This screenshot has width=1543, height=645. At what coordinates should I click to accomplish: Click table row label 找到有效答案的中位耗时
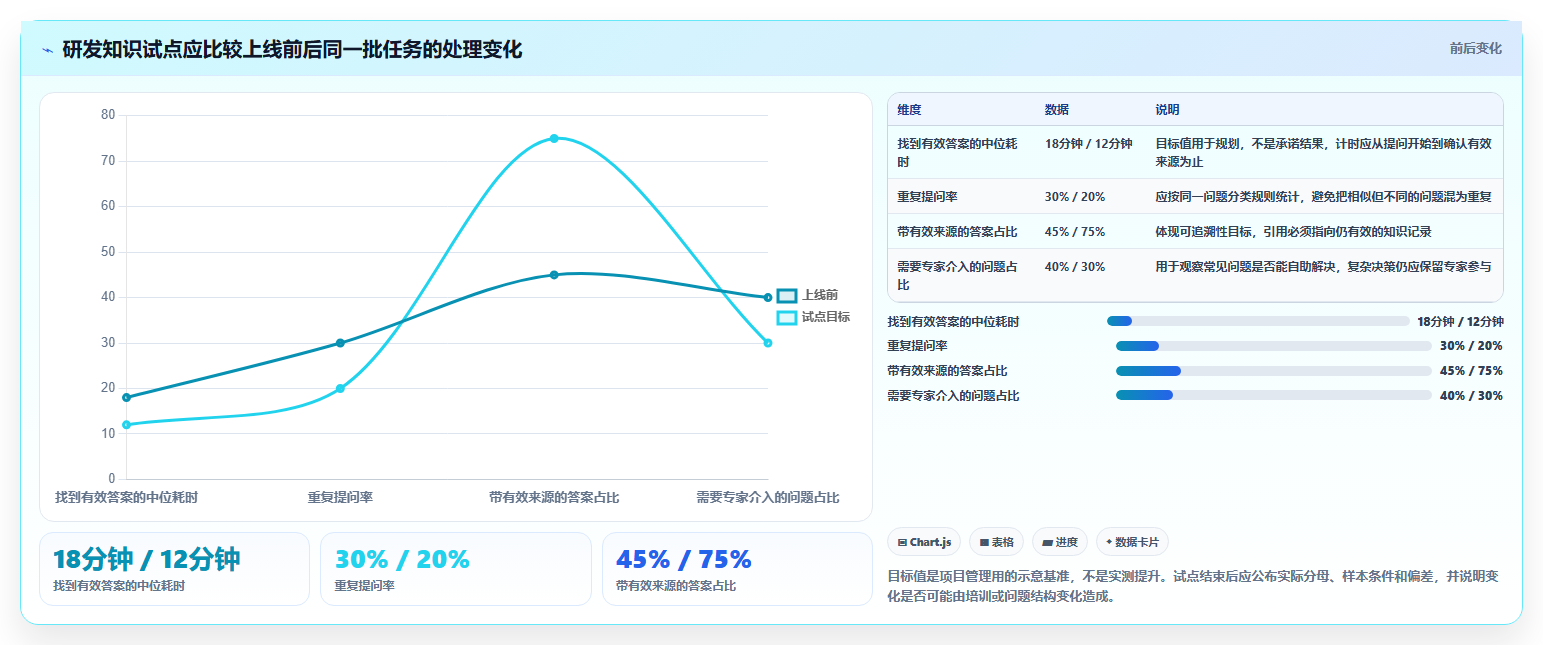tap(958, 153)
